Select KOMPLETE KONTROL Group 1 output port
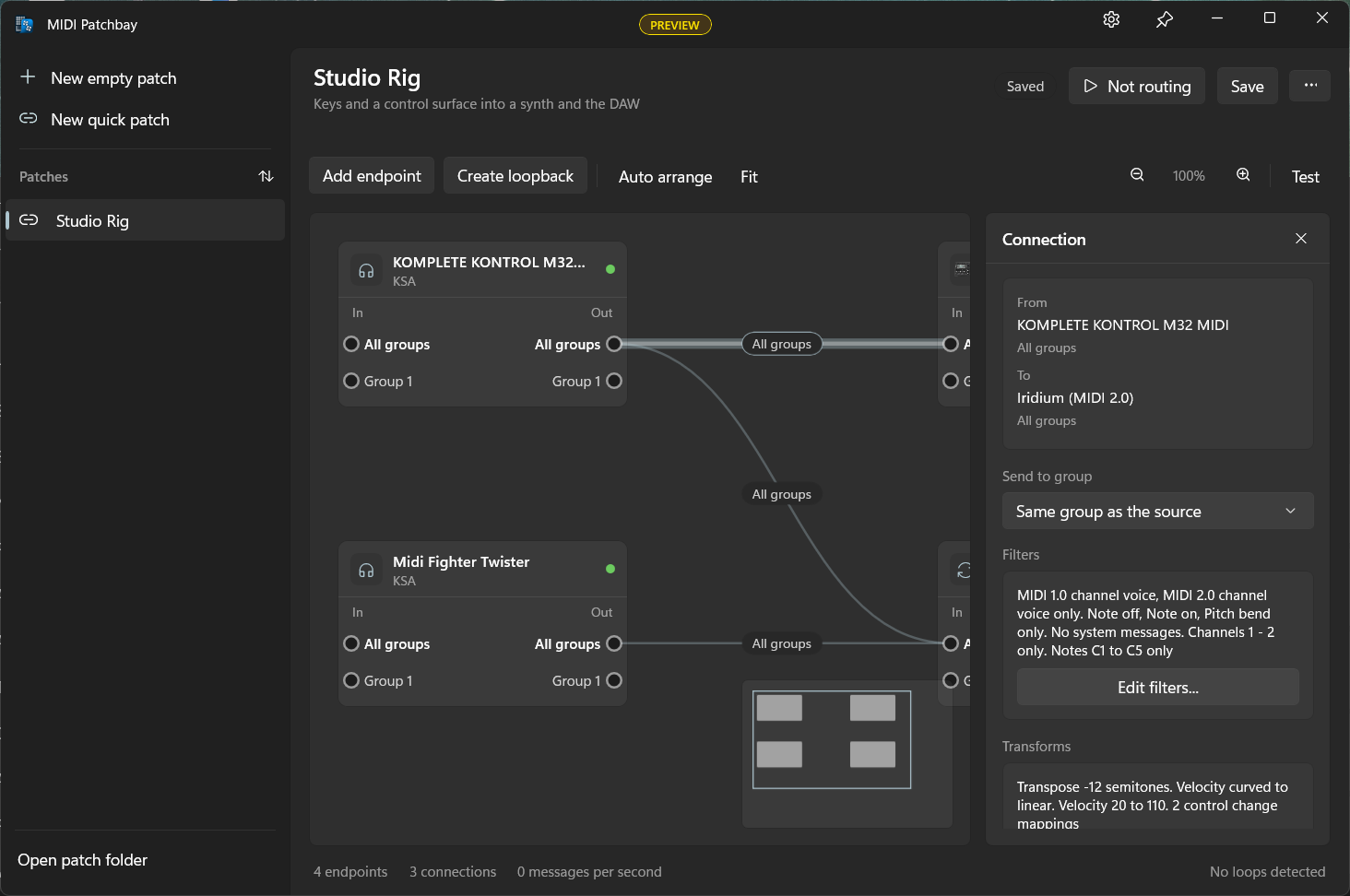Image resolution: width=1350 pixels, height=896 pixels. [x=614, y=381]
